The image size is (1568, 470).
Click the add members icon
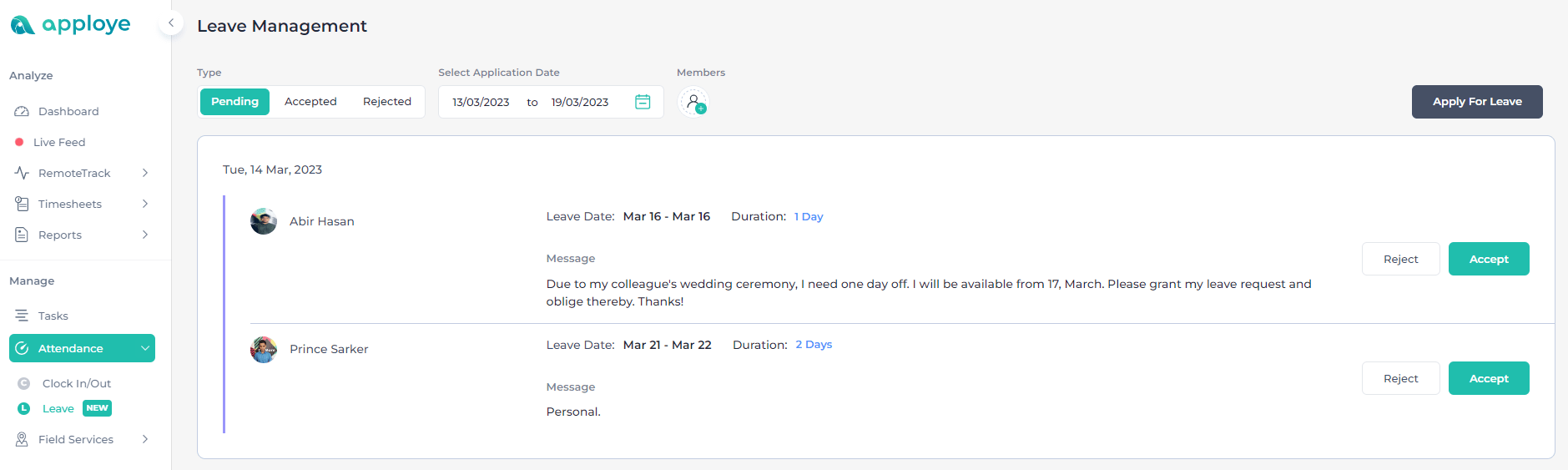[693, 103]
